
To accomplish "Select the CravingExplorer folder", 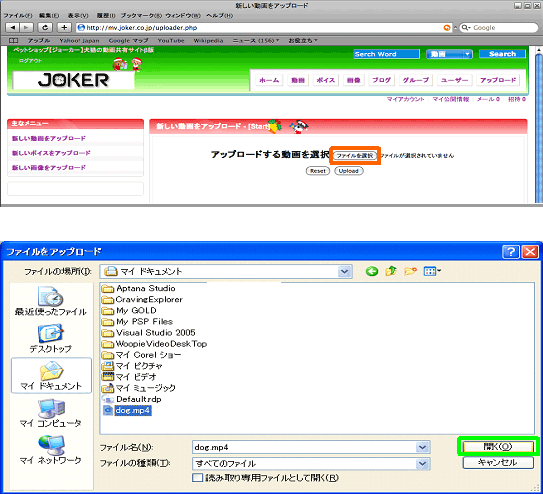I will click(142, 299).
